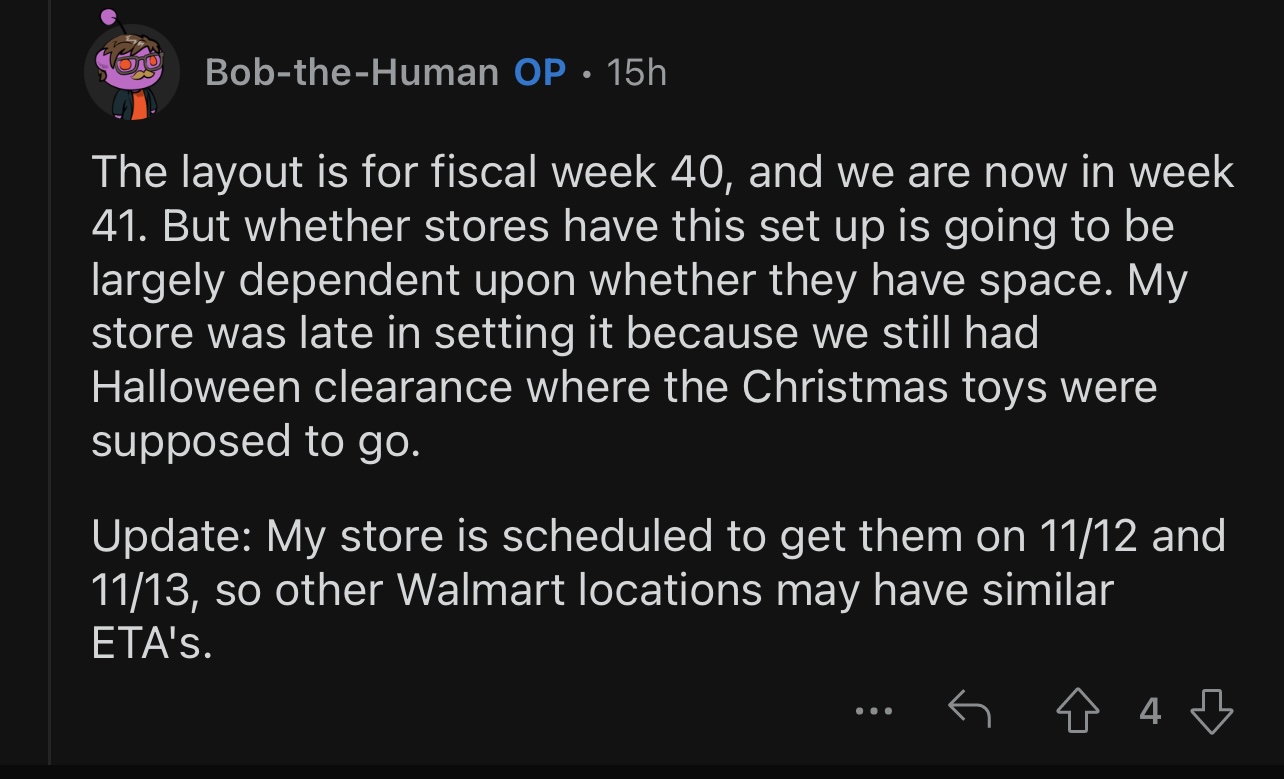The height and width of the screenshot is (779, 1284).
Task: Tap the word 'Walmart' in comment
Action: pyautogui.click(x=481, y=590)
